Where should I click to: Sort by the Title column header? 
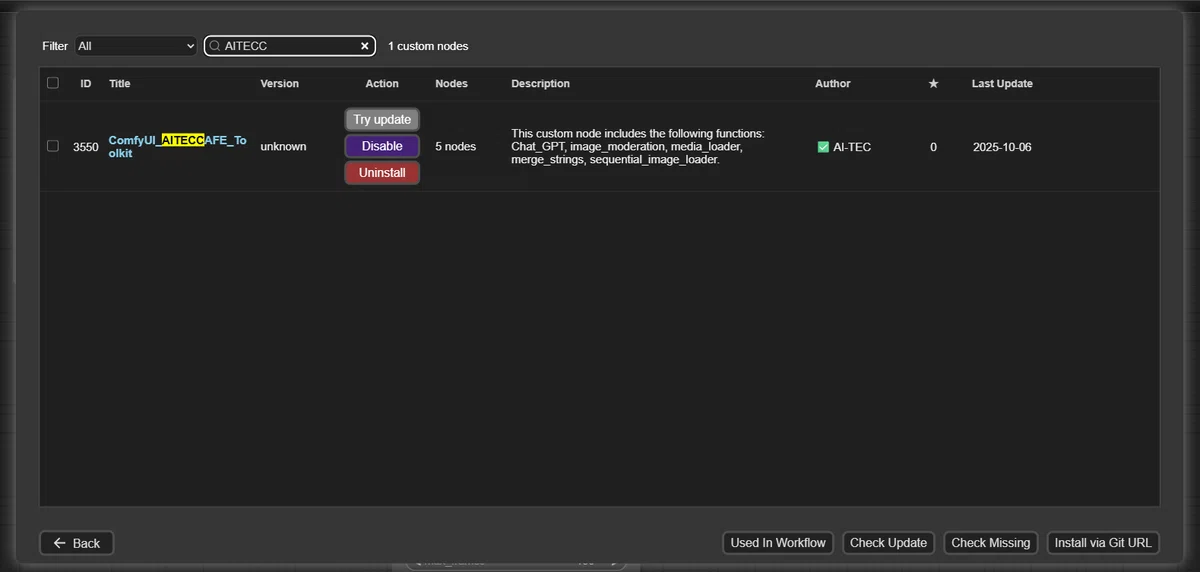pyautogui.click(x=120, y=84)
